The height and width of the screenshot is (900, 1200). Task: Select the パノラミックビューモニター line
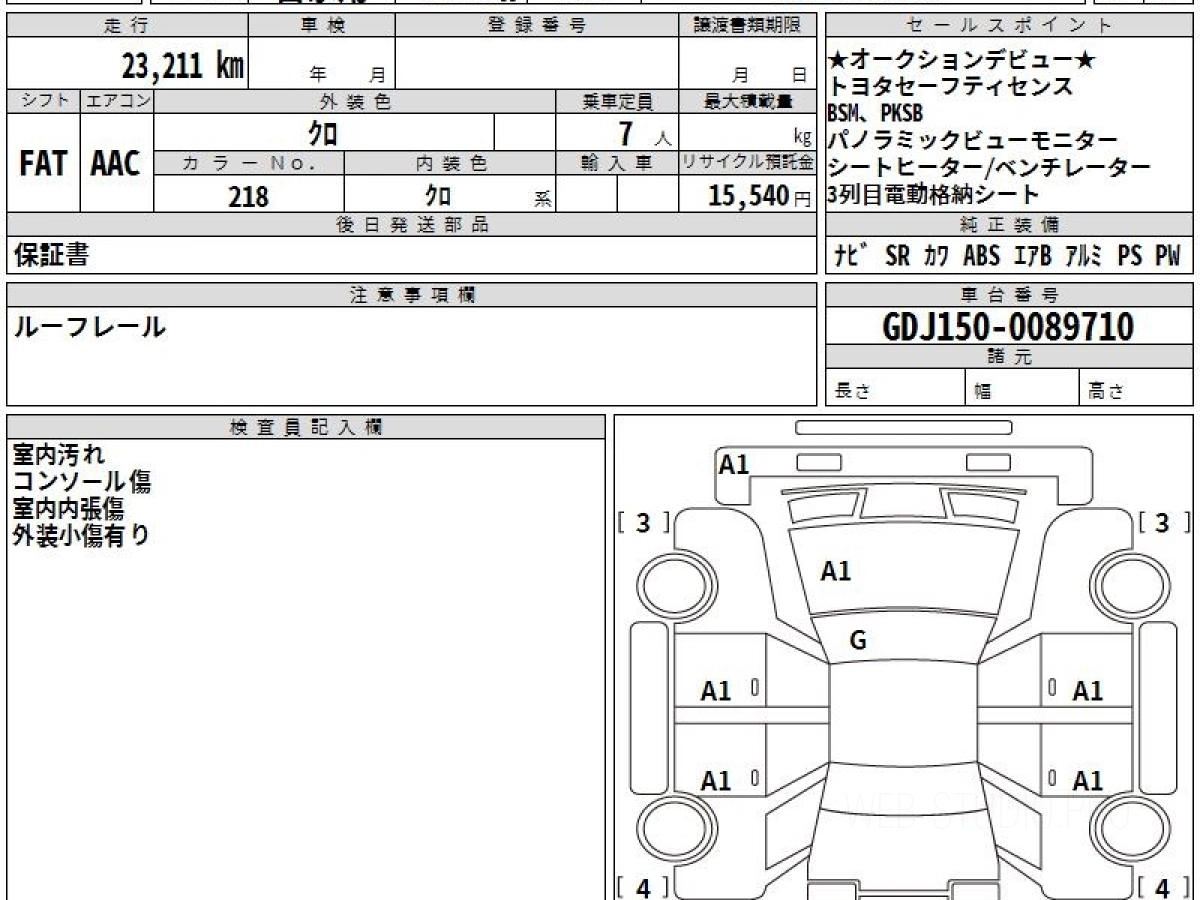pos(972,140)
